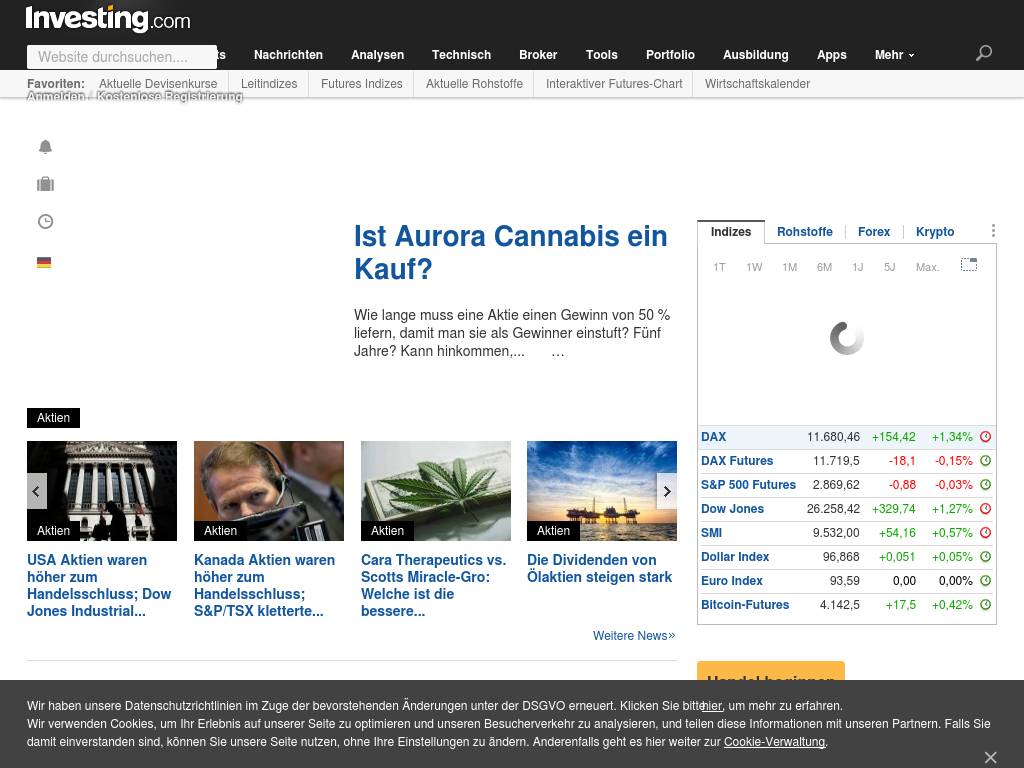This screenshot has height=768, width=1024.
Task: Open the notification bell alerts icon
Action: tap(45, 147)
